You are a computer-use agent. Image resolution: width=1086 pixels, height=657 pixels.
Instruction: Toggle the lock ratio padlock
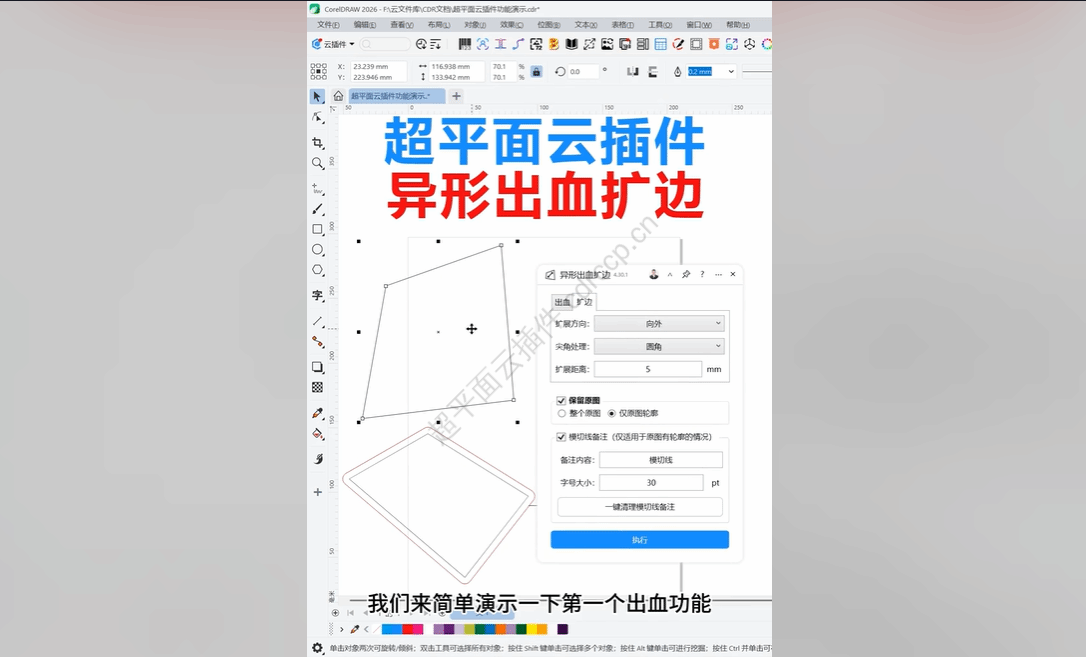coord(536,71)
